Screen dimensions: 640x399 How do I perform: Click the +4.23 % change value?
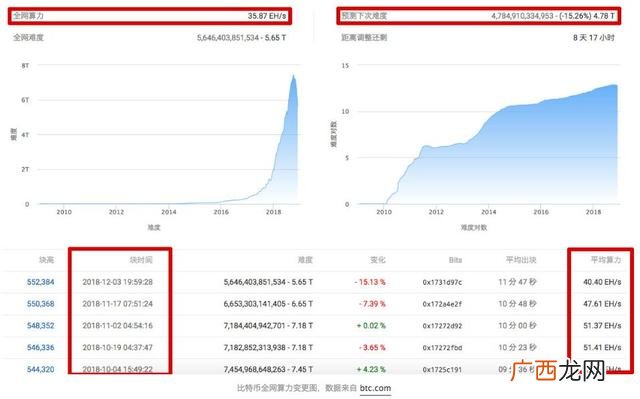(371, 369)
